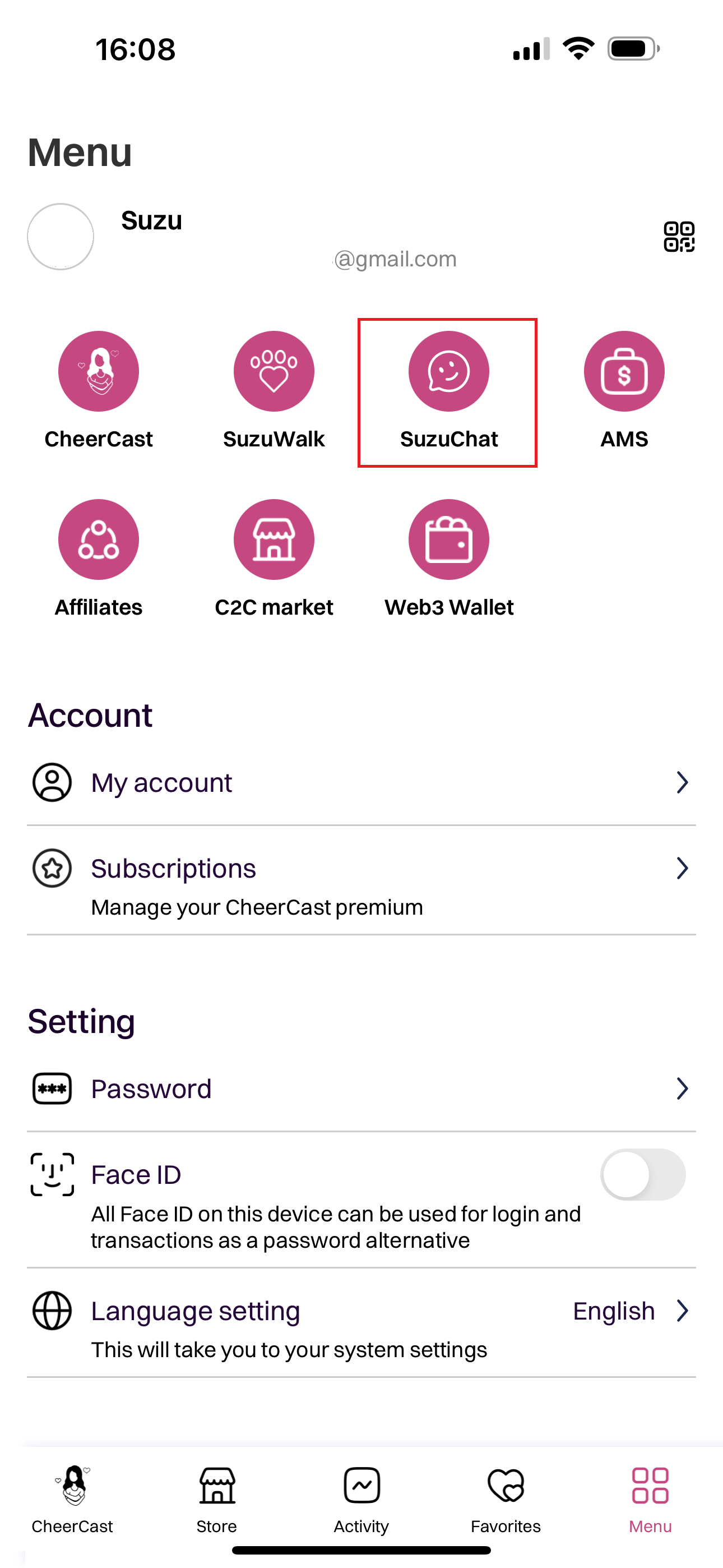723x1568 pixels.
Task: Tap the profile avatar circle
Action: [61, 237]
